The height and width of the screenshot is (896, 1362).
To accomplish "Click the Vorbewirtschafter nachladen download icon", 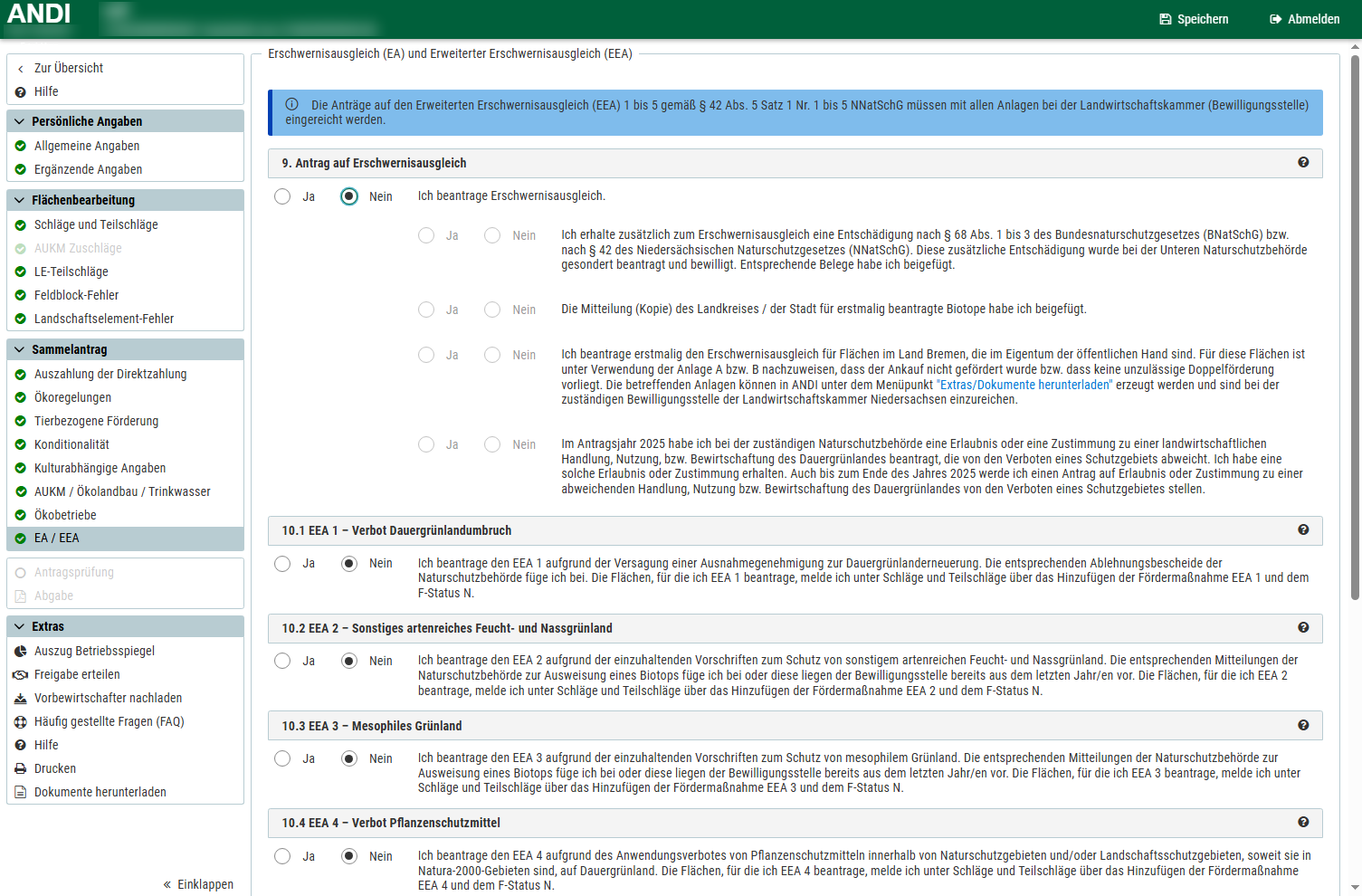I will [21, 698].
